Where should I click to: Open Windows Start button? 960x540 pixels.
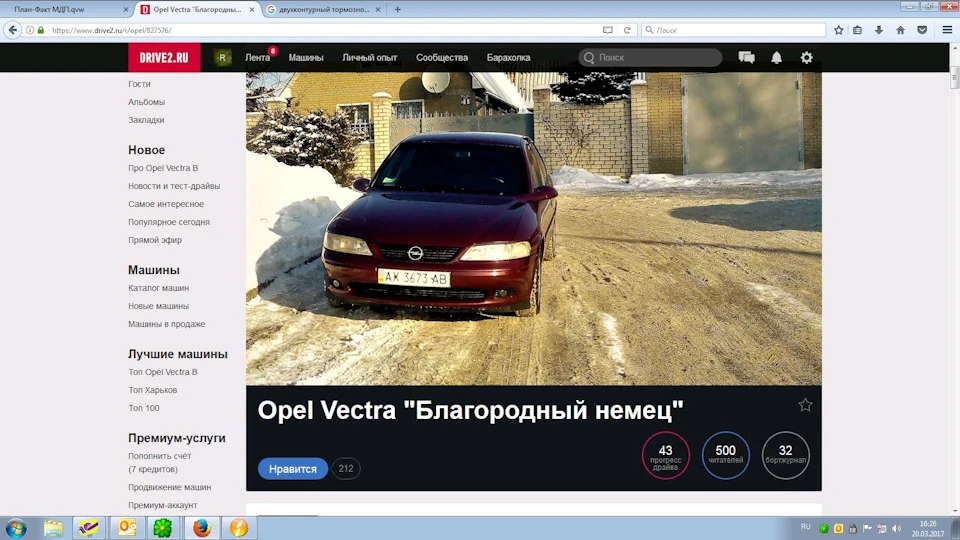[x=16, y=528]
